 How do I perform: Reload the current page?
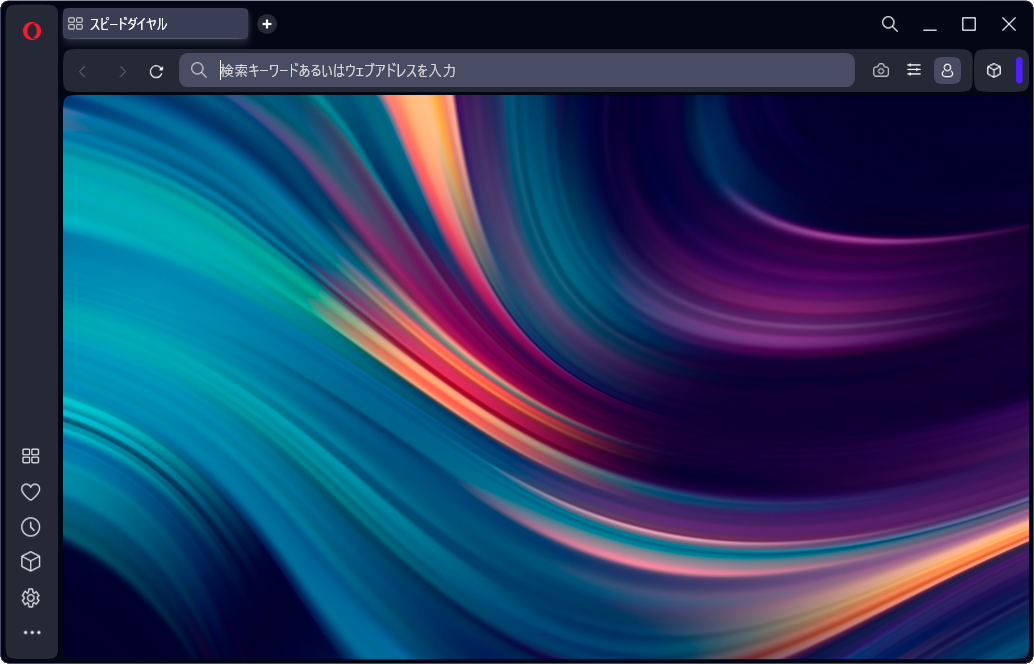click(x=156, y=71)
